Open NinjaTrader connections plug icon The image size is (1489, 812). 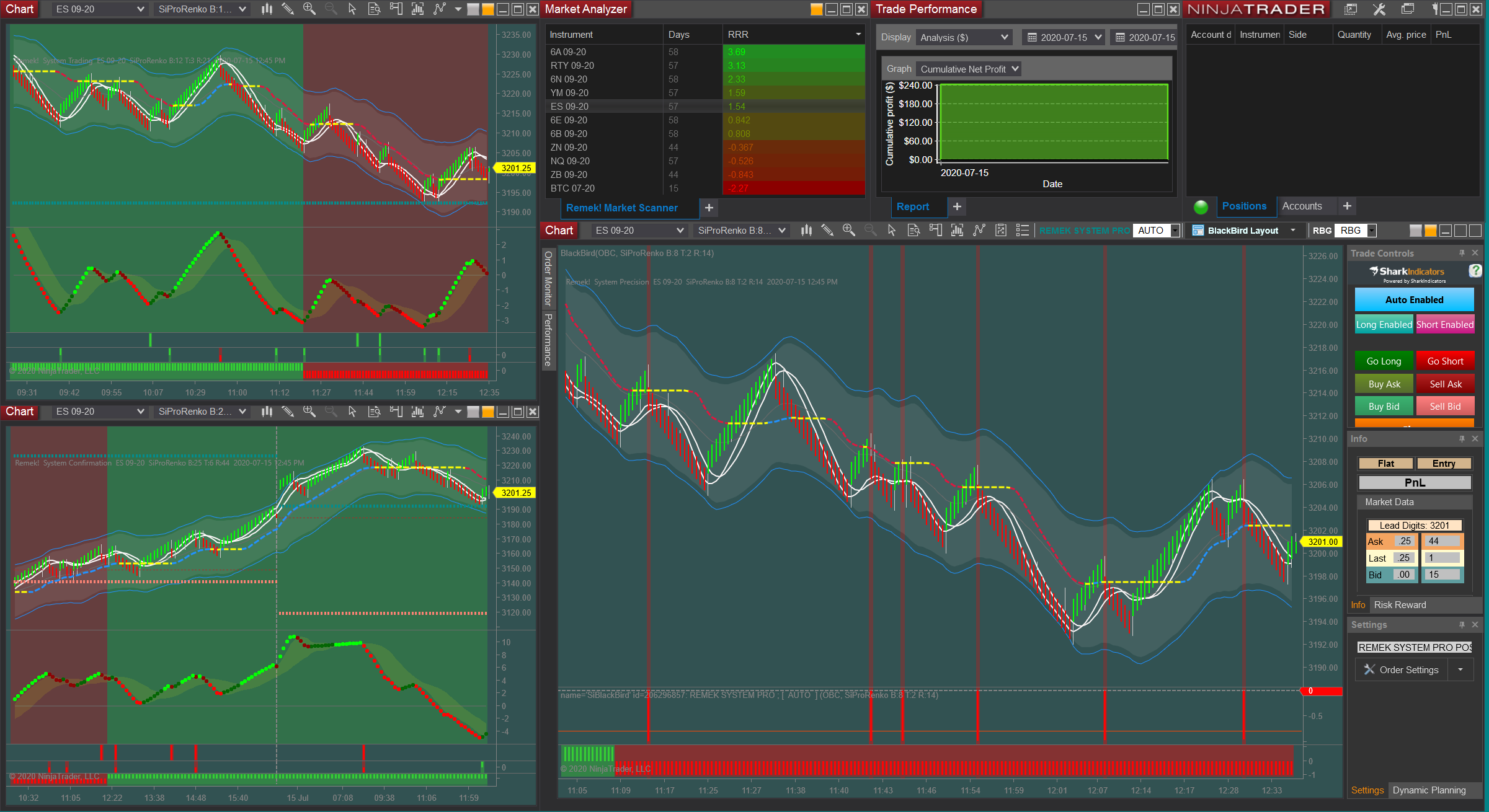[x=1435, y=9]
